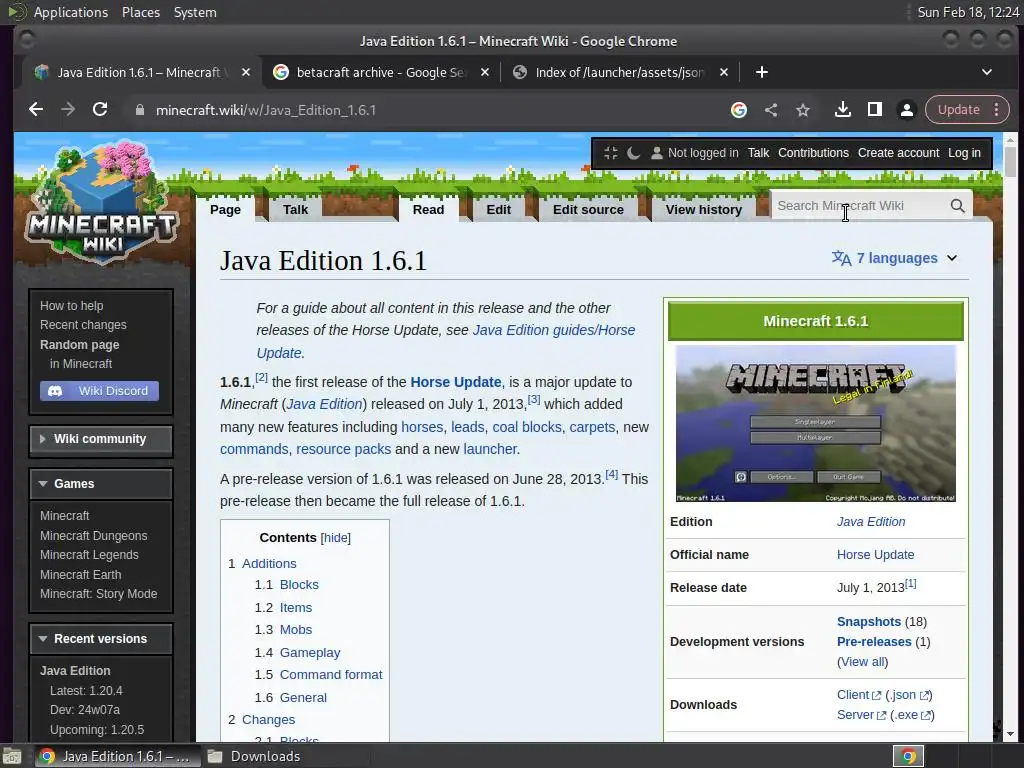Open the Contributions link
This screenshot has width=1024, height=768.
click(x=813, y=153)
